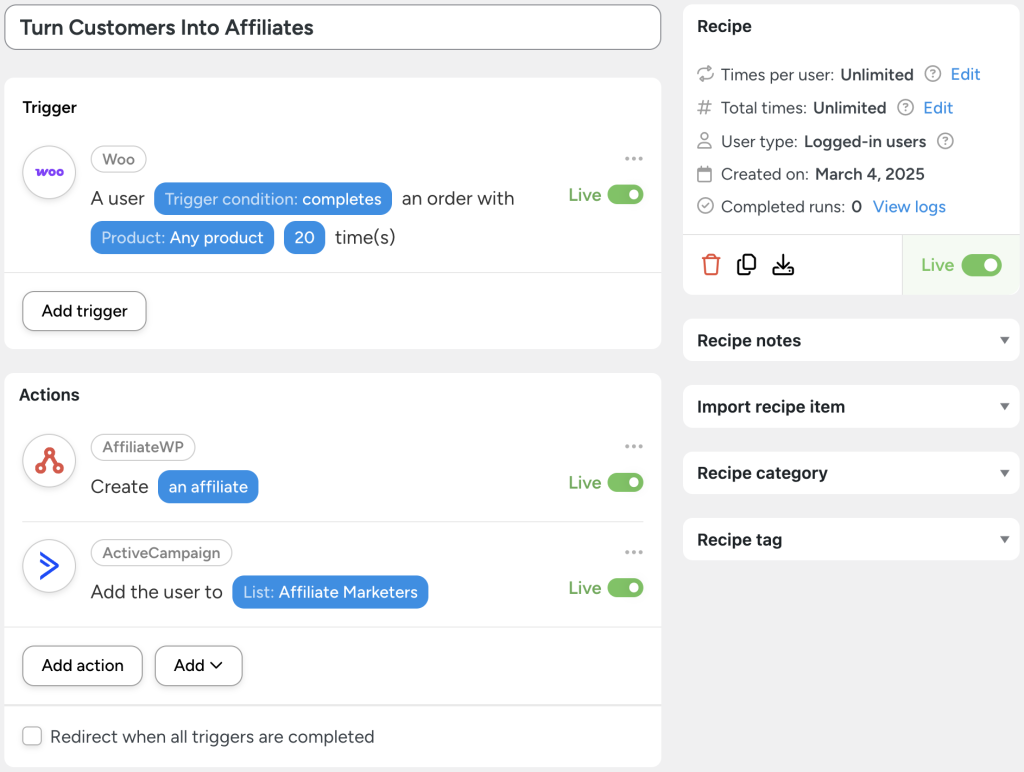Click the ActiveCampaign app icon
Screen dimensions: 1024x772
[x=48, y=565]
